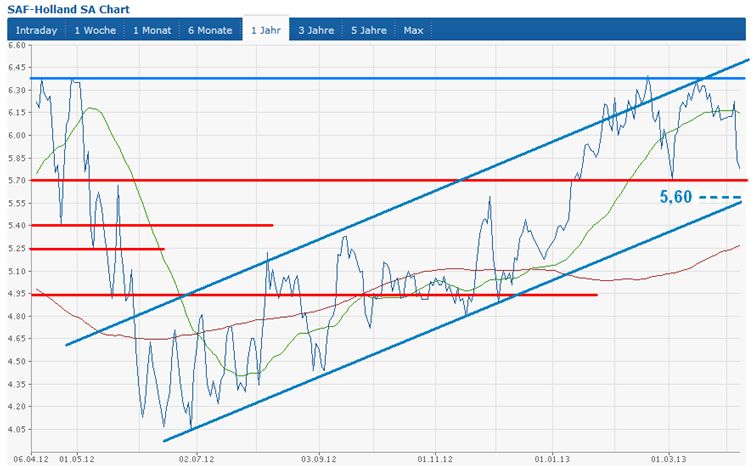This screenshot has width=753, height=472.
Task: Click the 01.11.12 date label
Action: point(435,460)
